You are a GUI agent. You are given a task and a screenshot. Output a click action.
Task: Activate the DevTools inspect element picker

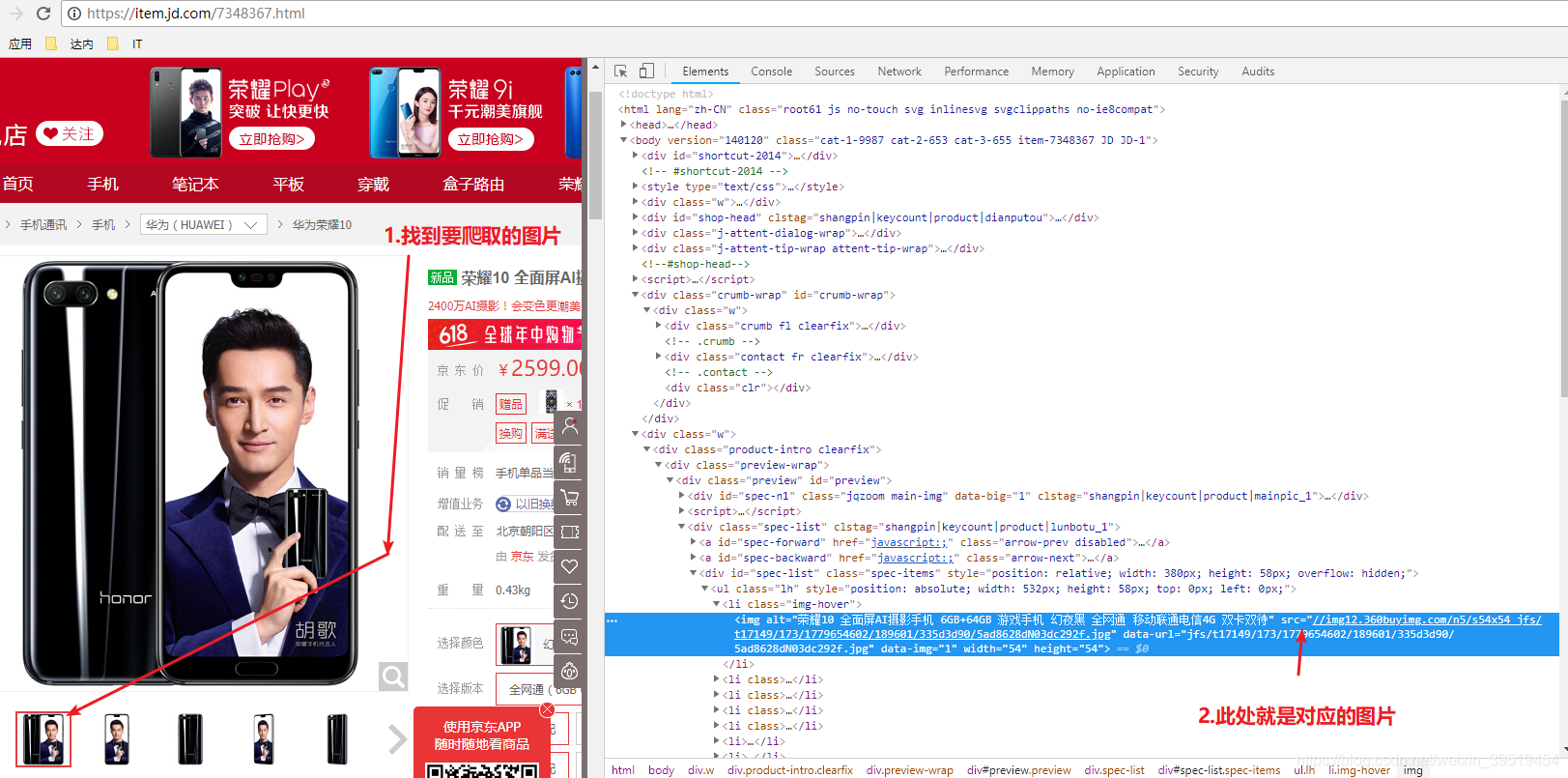[621, 72]
